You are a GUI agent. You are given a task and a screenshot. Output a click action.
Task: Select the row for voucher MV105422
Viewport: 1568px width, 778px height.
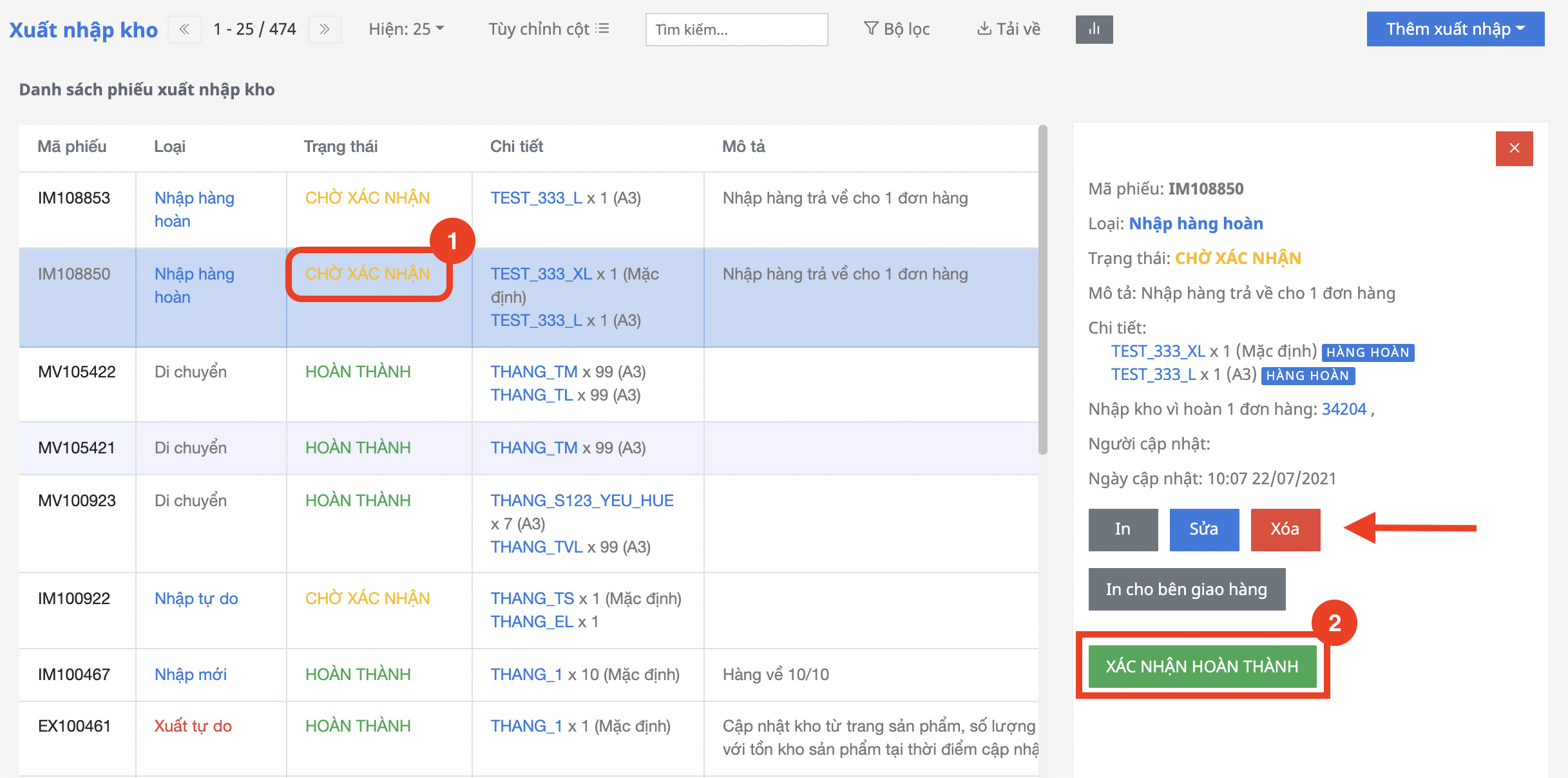[77, 372]
